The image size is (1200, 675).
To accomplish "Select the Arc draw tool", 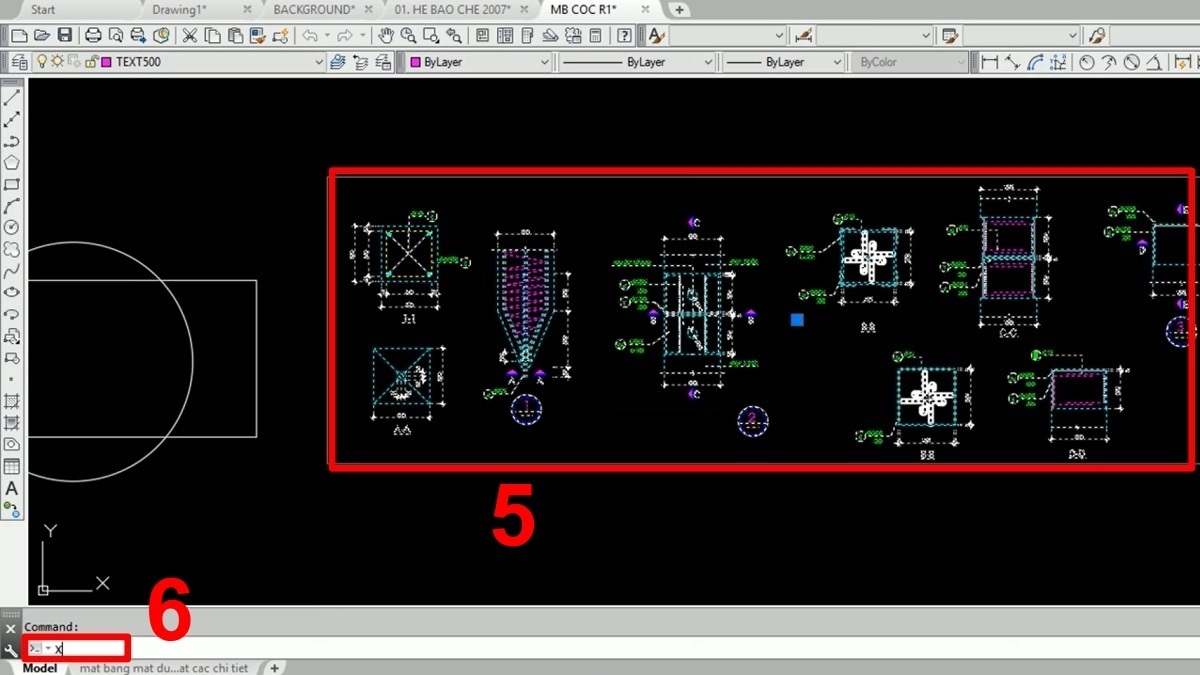I will pos(12,206).
